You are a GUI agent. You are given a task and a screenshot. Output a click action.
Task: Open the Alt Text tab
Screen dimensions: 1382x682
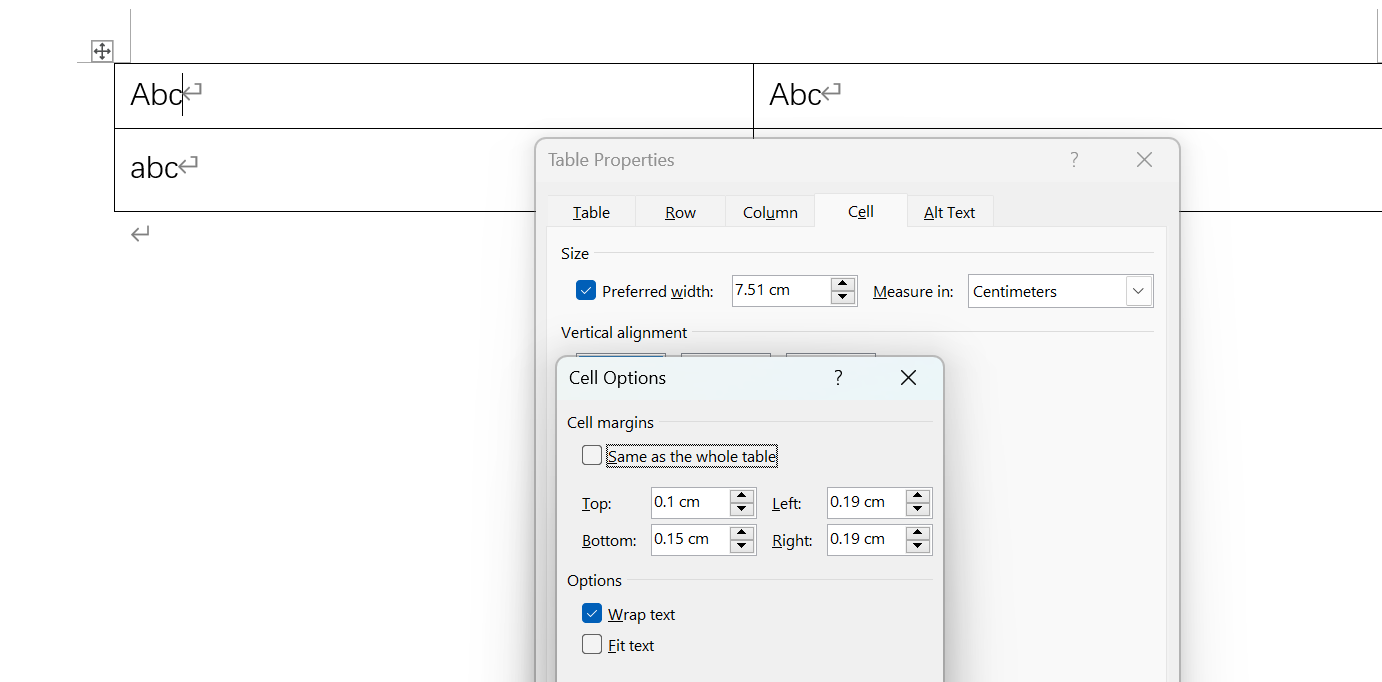[x=949, y=212]
